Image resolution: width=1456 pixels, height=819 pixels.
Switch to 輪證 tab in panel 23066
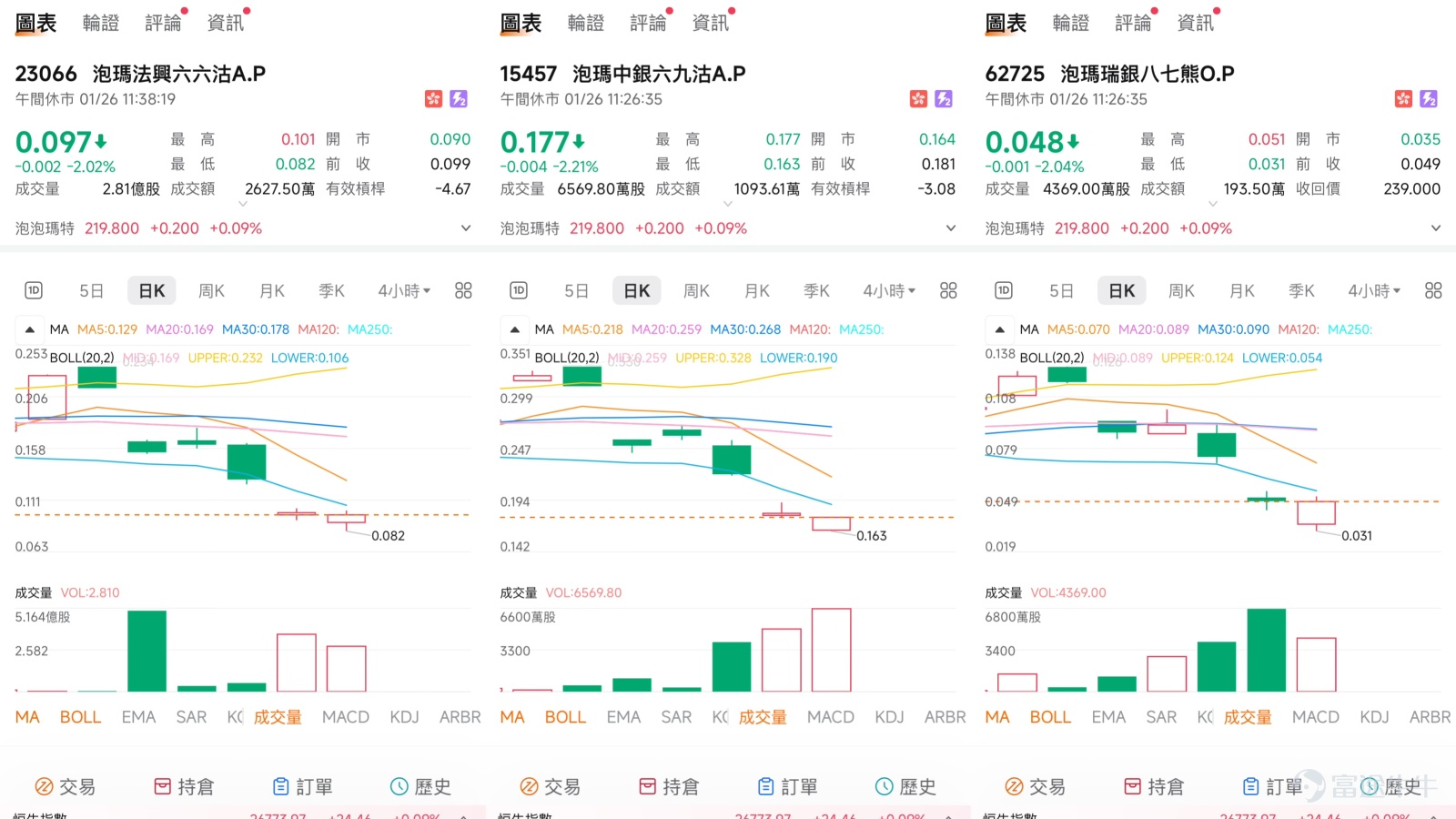pos(101,23)
